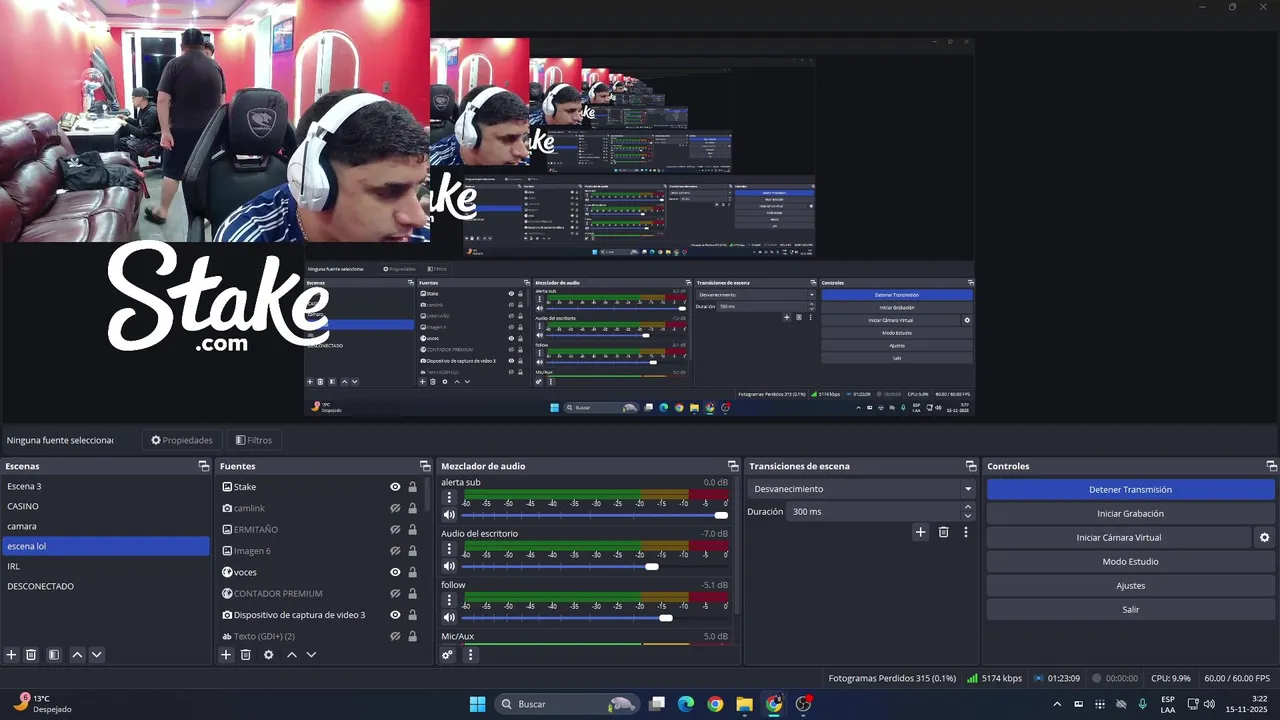Click Iniciar Grabación button
Screen dimensions: 1280x720
[x=1130, y=514]
